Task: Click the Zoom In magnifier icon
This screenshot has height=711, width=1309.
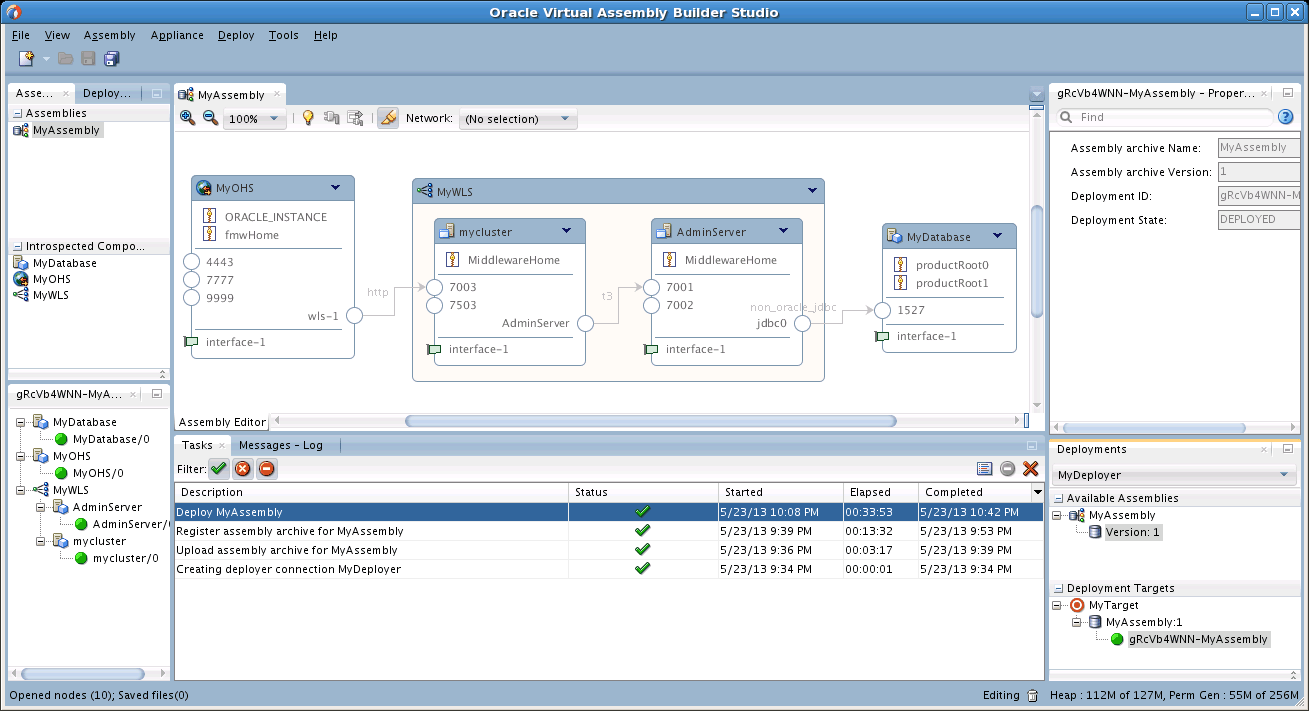Action: click(x=187, y=118)
